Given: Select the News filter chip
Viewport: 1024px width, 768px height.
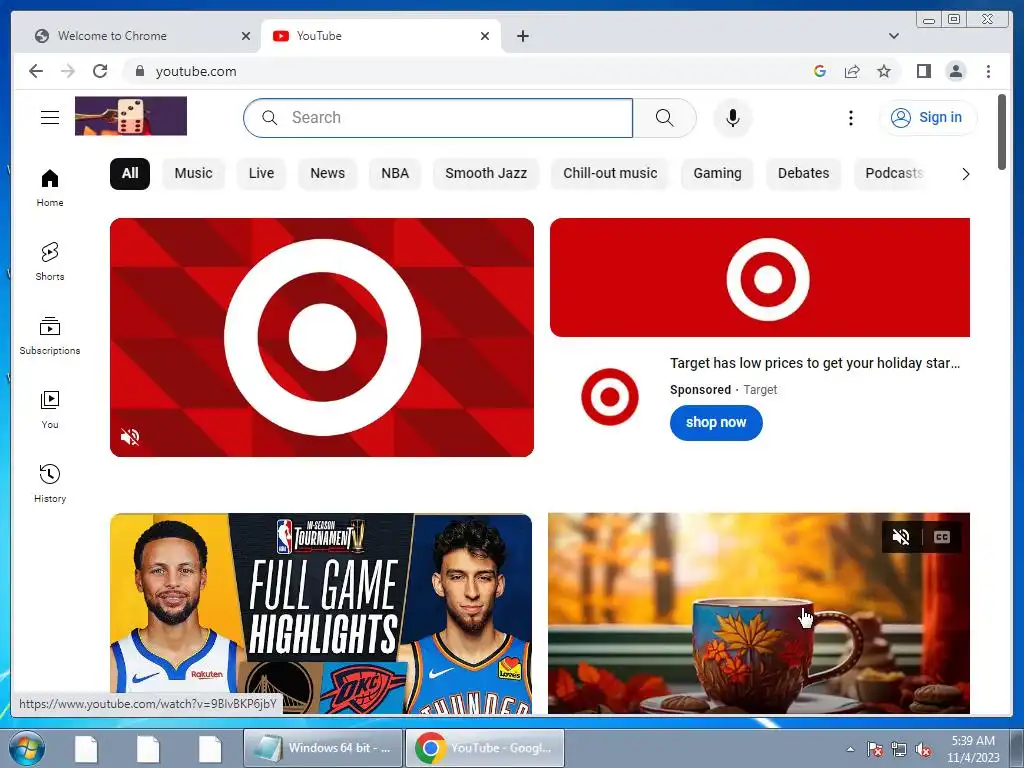Looking at the screenshot, I should pos(327,174).
